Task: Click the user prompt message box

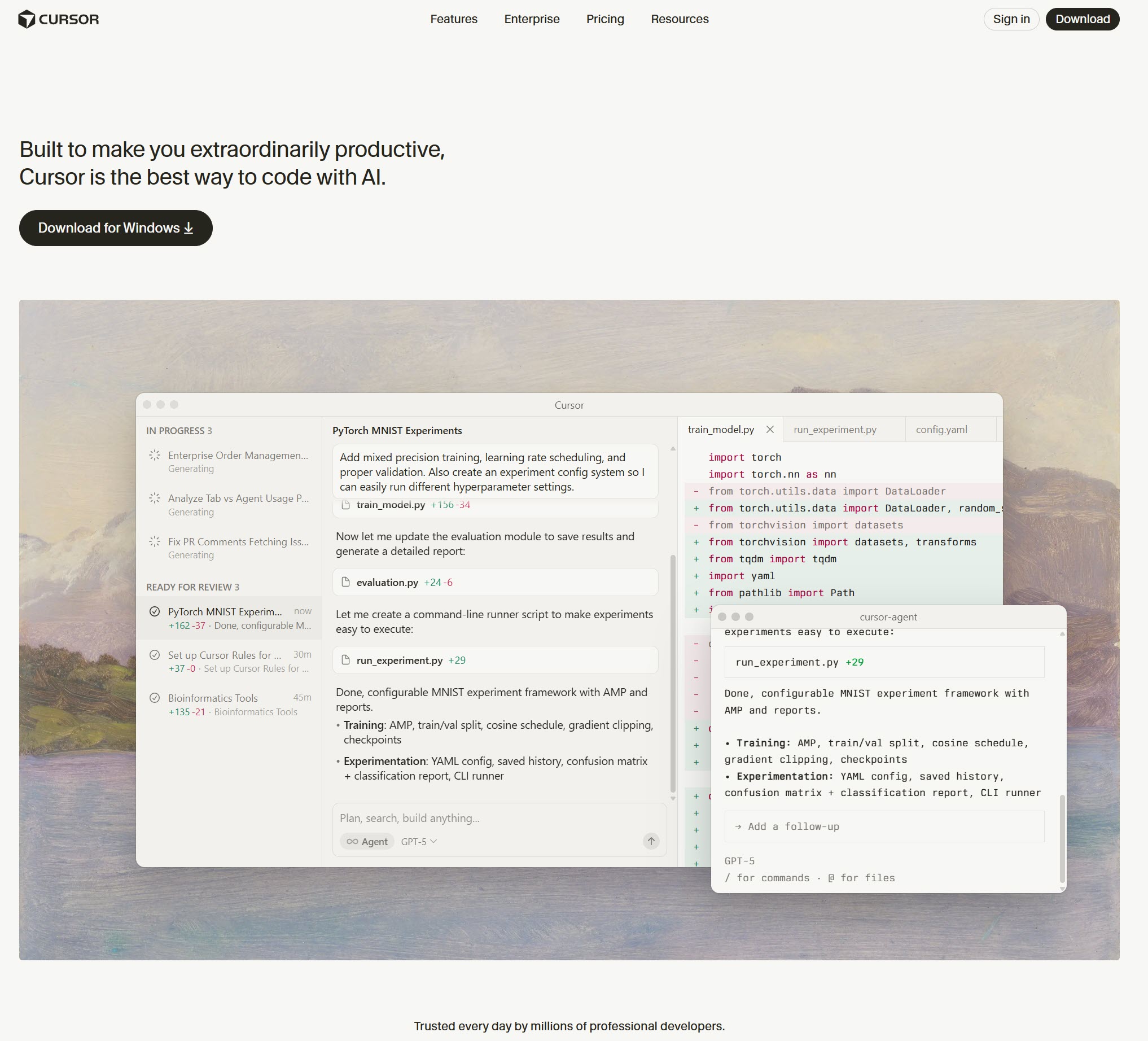Action: pyautogui.click(x=496, y=471)
